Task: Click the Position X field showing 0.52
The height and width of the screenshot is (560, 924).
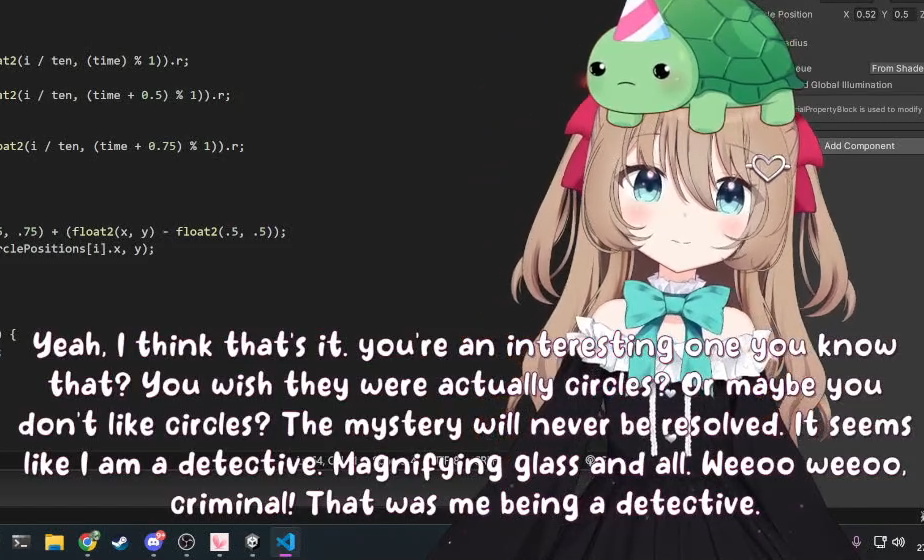Action: coord(866,14)
